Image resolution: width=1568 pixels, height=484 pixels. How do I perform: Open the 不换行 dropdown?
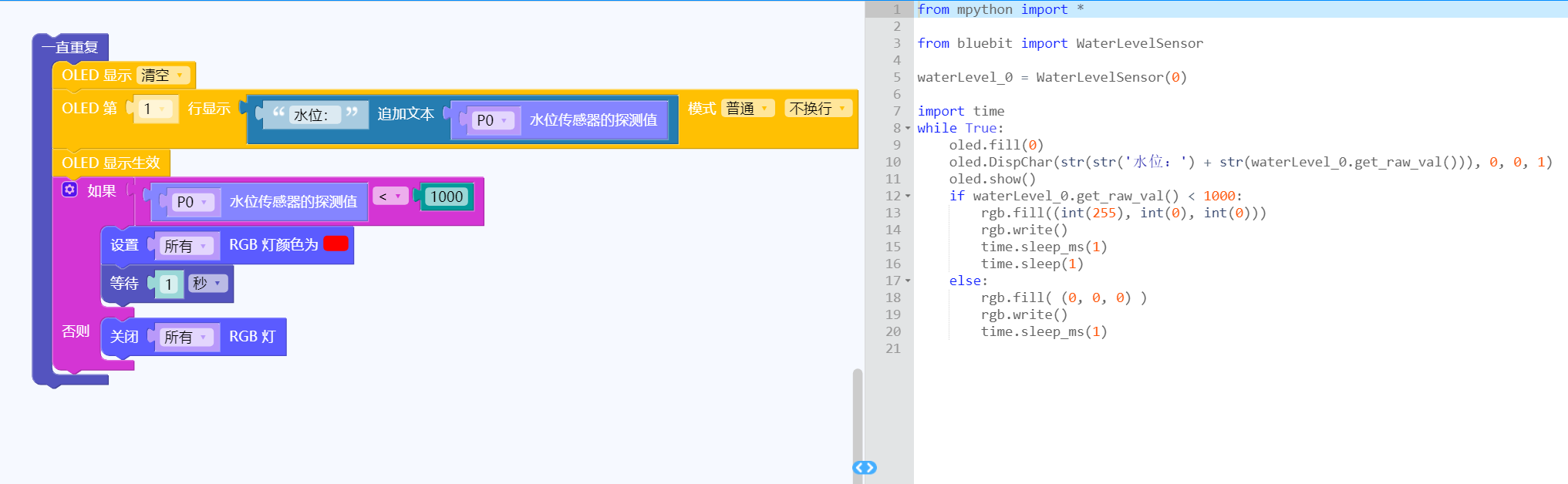[818, 109]
